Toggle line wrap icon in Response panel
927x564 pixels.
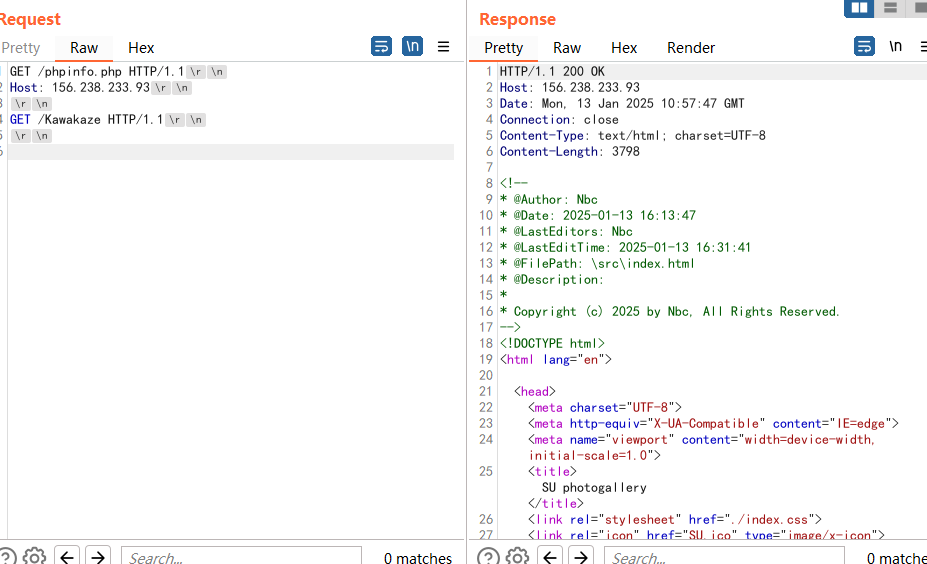(x=864, y=47)
